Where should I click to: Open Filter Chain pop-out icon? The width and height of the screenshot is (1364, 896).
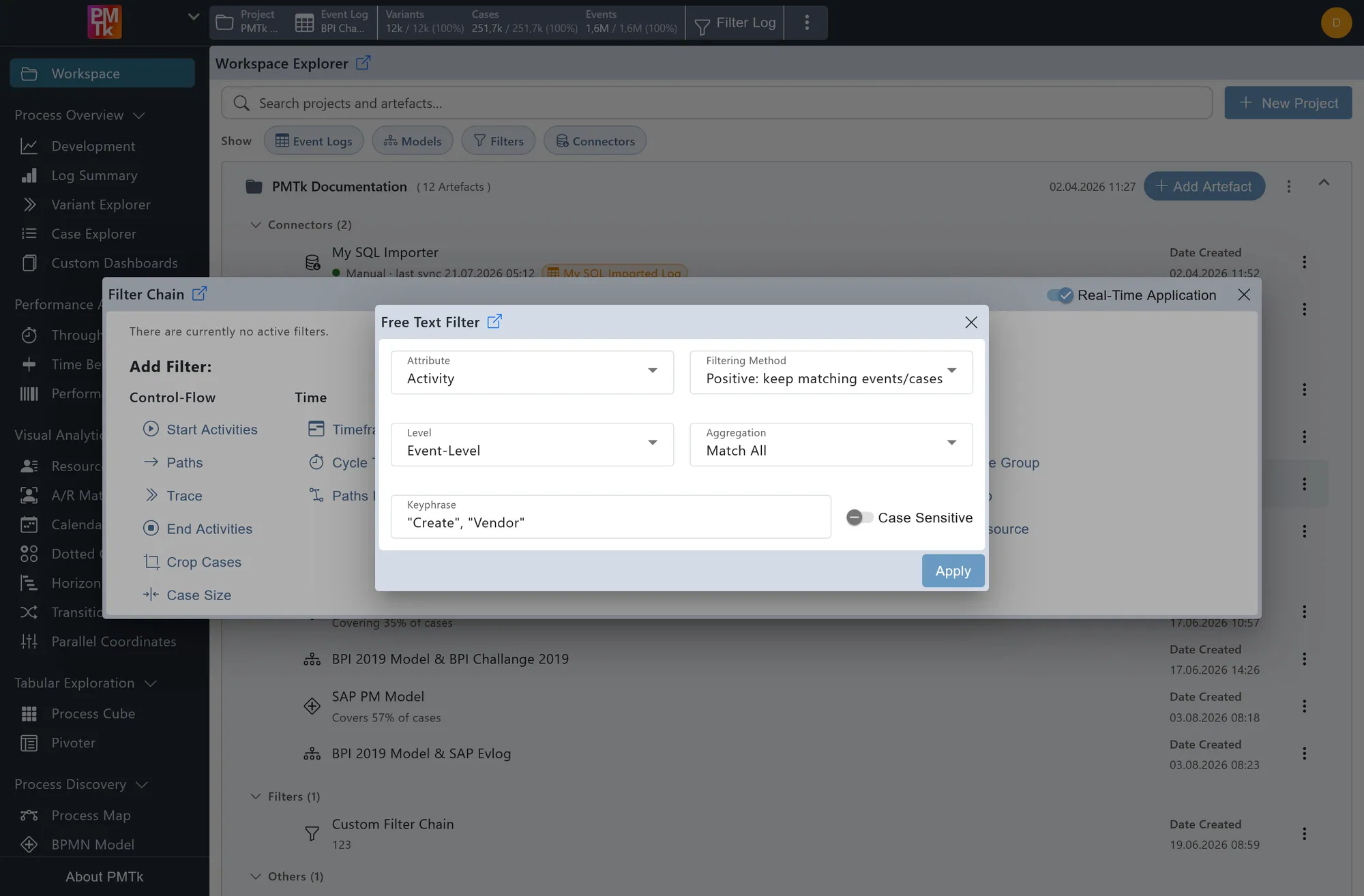point(199,294)
